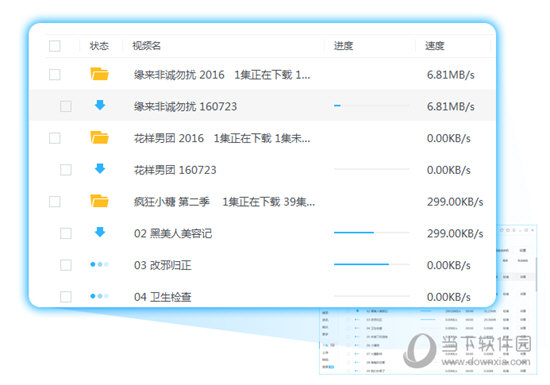This screenshot has height=385, width=550.
Task: Click download arrow icon for 缘来非诚勿扰 160723
Action: coord(100,105)
